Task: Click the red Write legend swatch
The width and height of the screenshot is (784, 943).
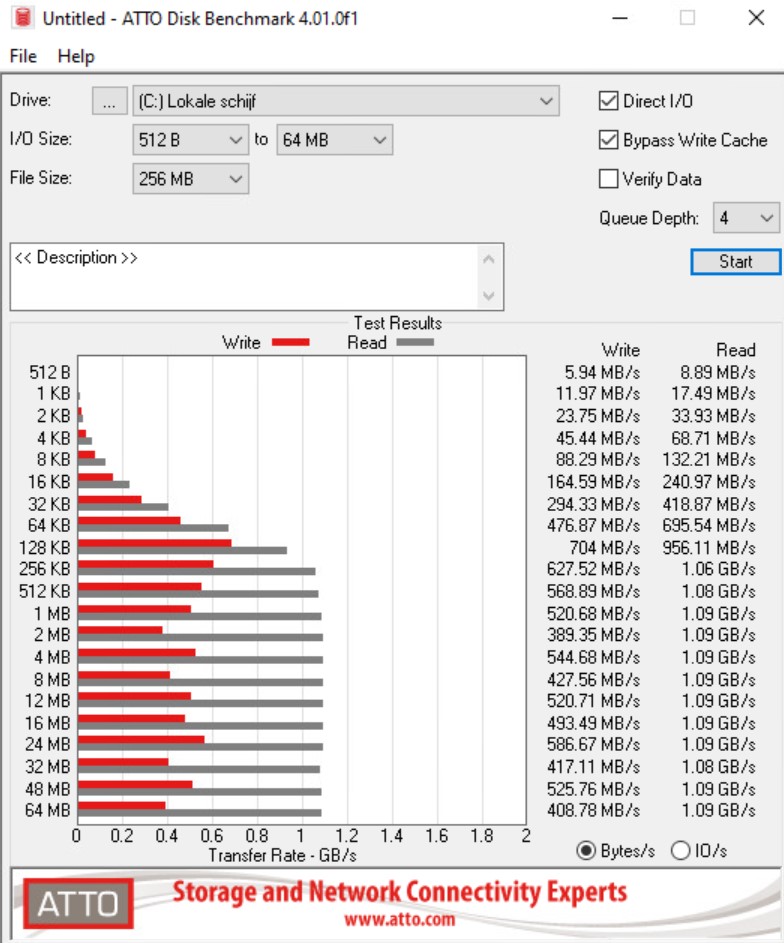Action: [290, 342]
